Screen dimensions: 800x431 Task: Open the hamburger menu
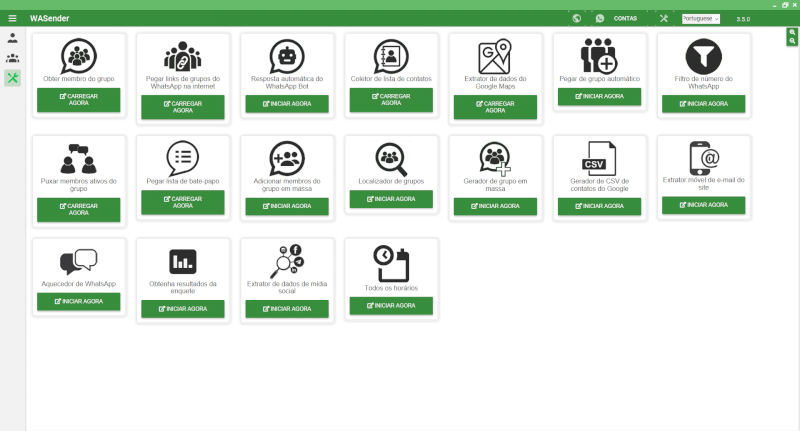[x=12, y=18]
